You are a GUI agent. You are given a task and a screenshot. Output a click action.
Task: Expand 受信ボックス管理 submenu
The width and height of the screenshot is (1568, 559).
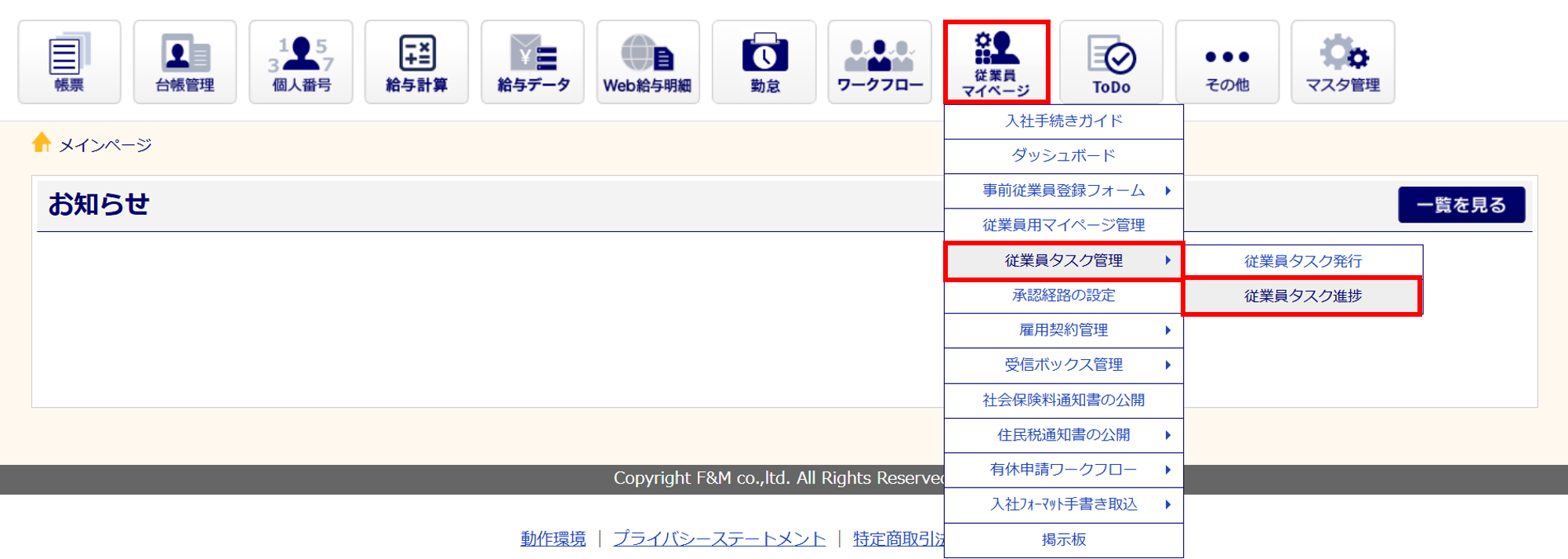tap(1064, 365)
